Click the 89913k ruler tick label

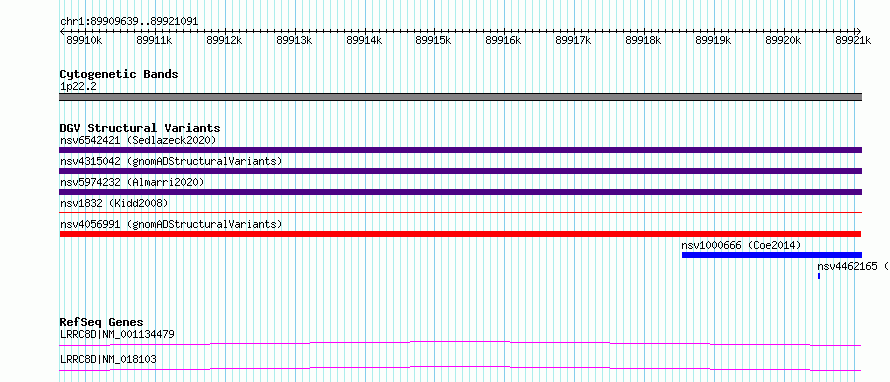coord(294,40)
